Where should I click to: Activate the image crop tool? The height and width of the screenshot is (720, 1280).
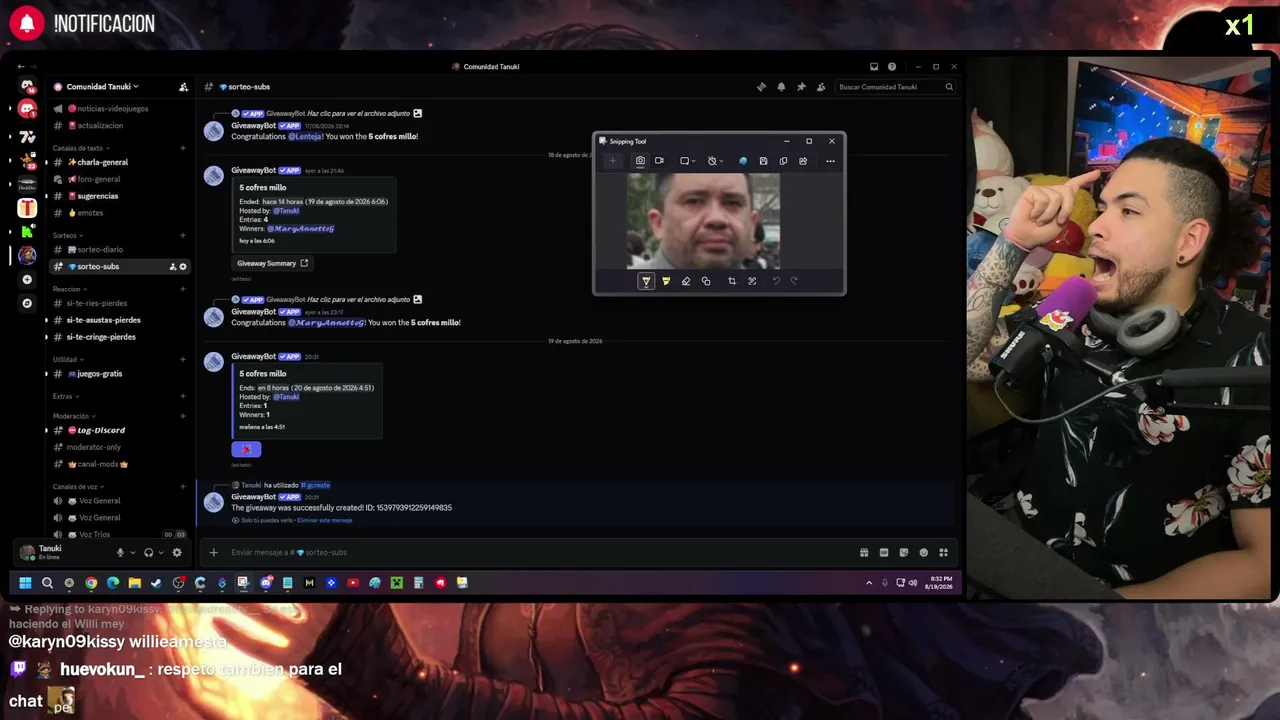click(732, 281)
